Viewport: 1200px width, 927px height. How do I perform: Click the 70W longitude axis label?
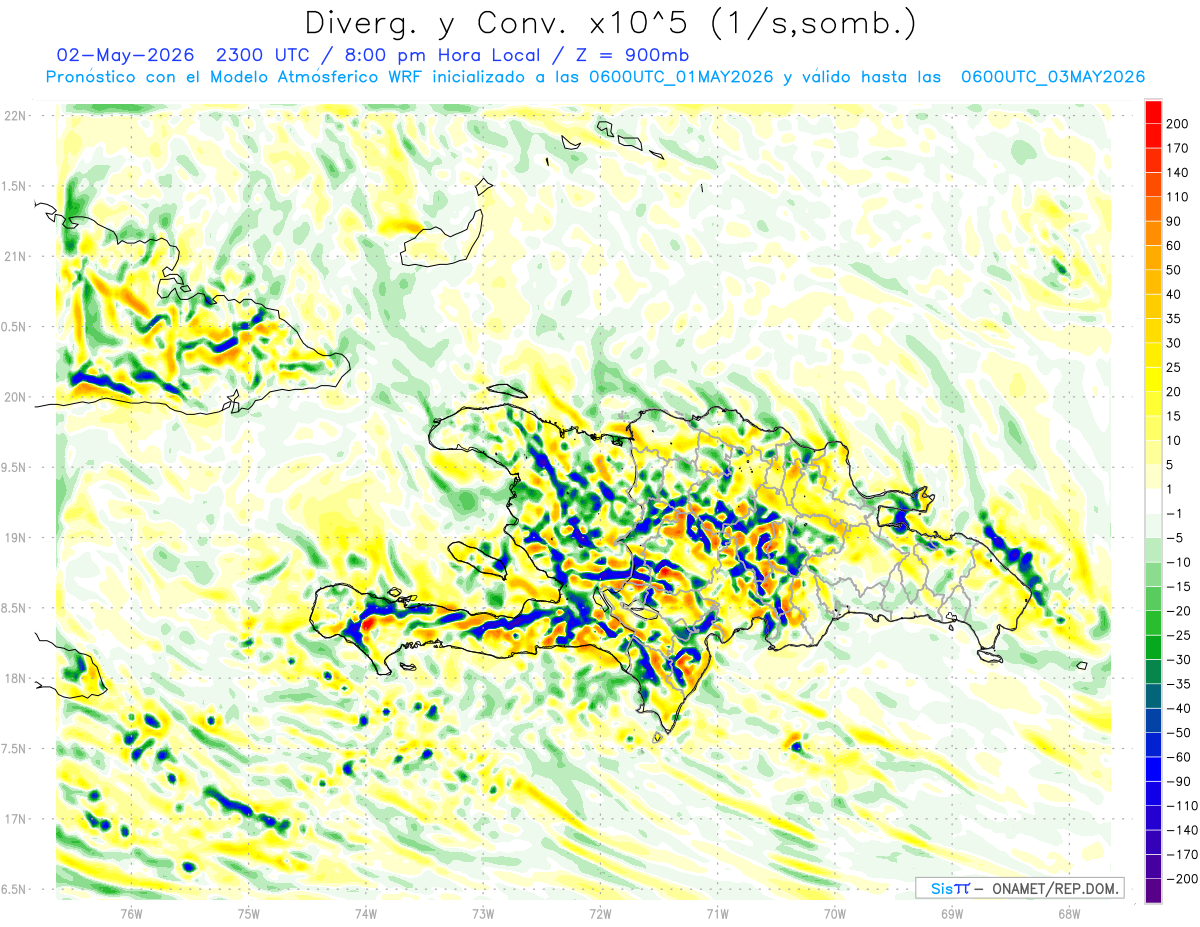click(x=835, y=913)
